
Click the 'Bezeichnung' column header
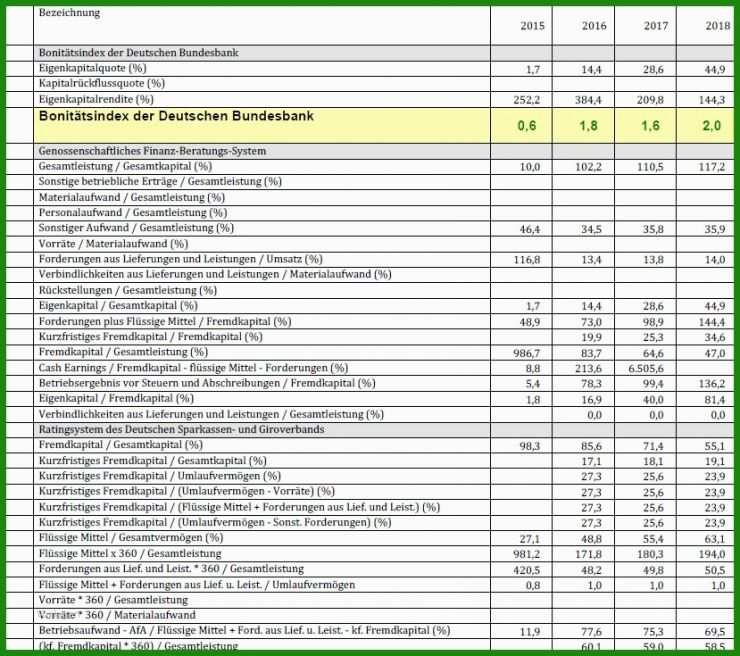(69, 13)
